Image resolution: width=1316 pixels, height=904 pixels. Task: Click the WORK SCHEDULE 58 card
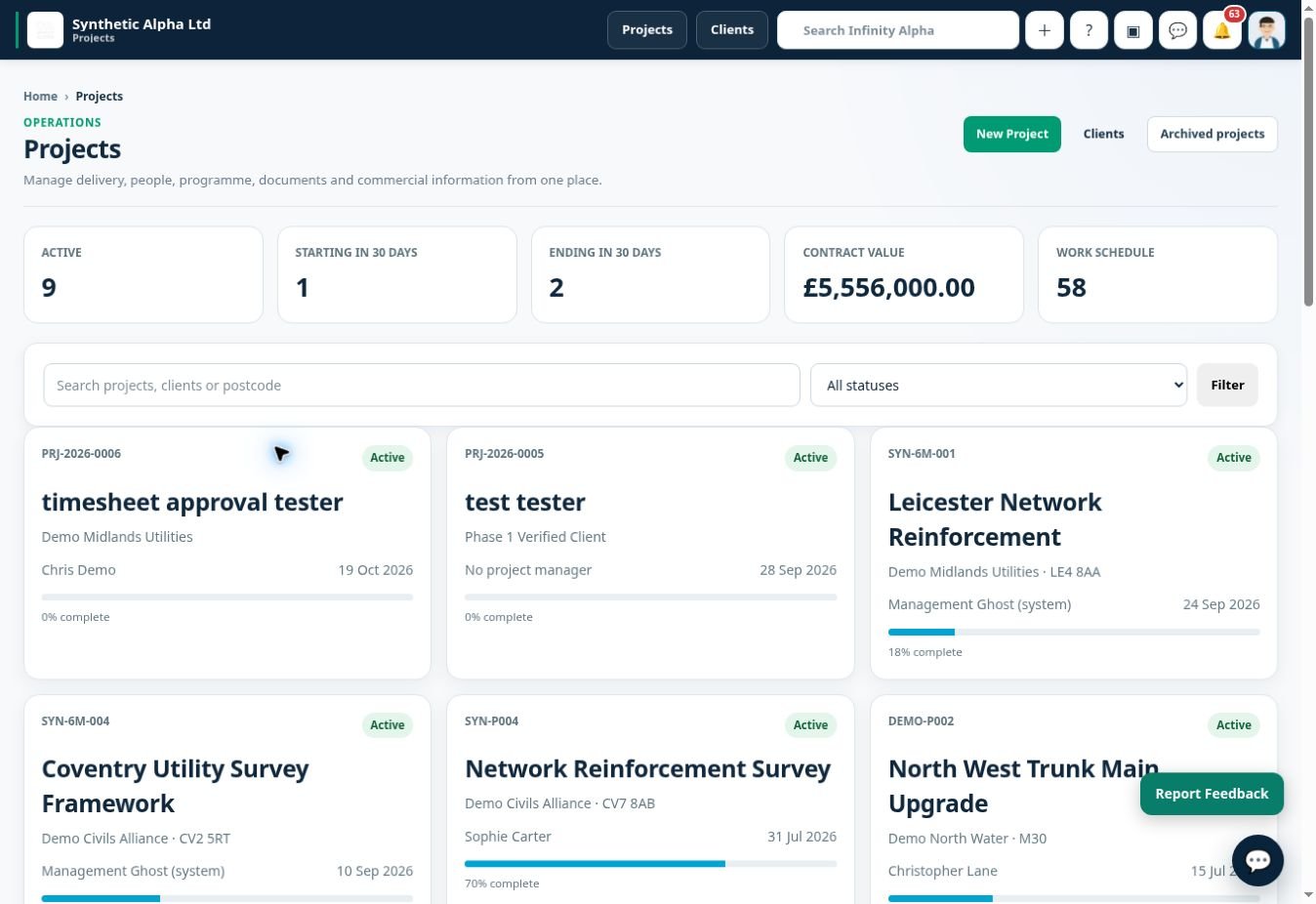(x=1158, y=274)
